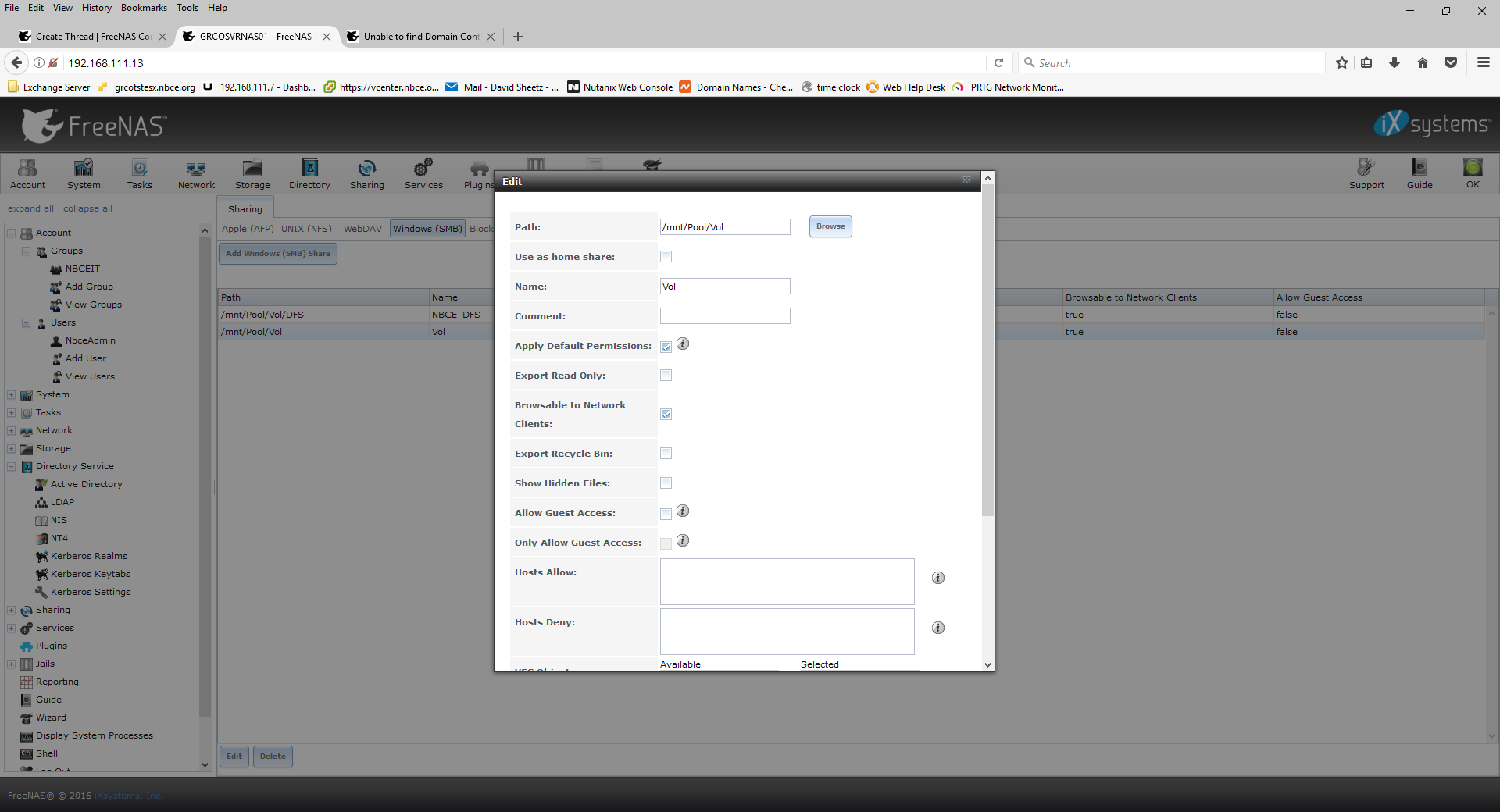Uncheck Apply Default Permissions
This screenshot has height=812, width=1500.
(666, 347)
